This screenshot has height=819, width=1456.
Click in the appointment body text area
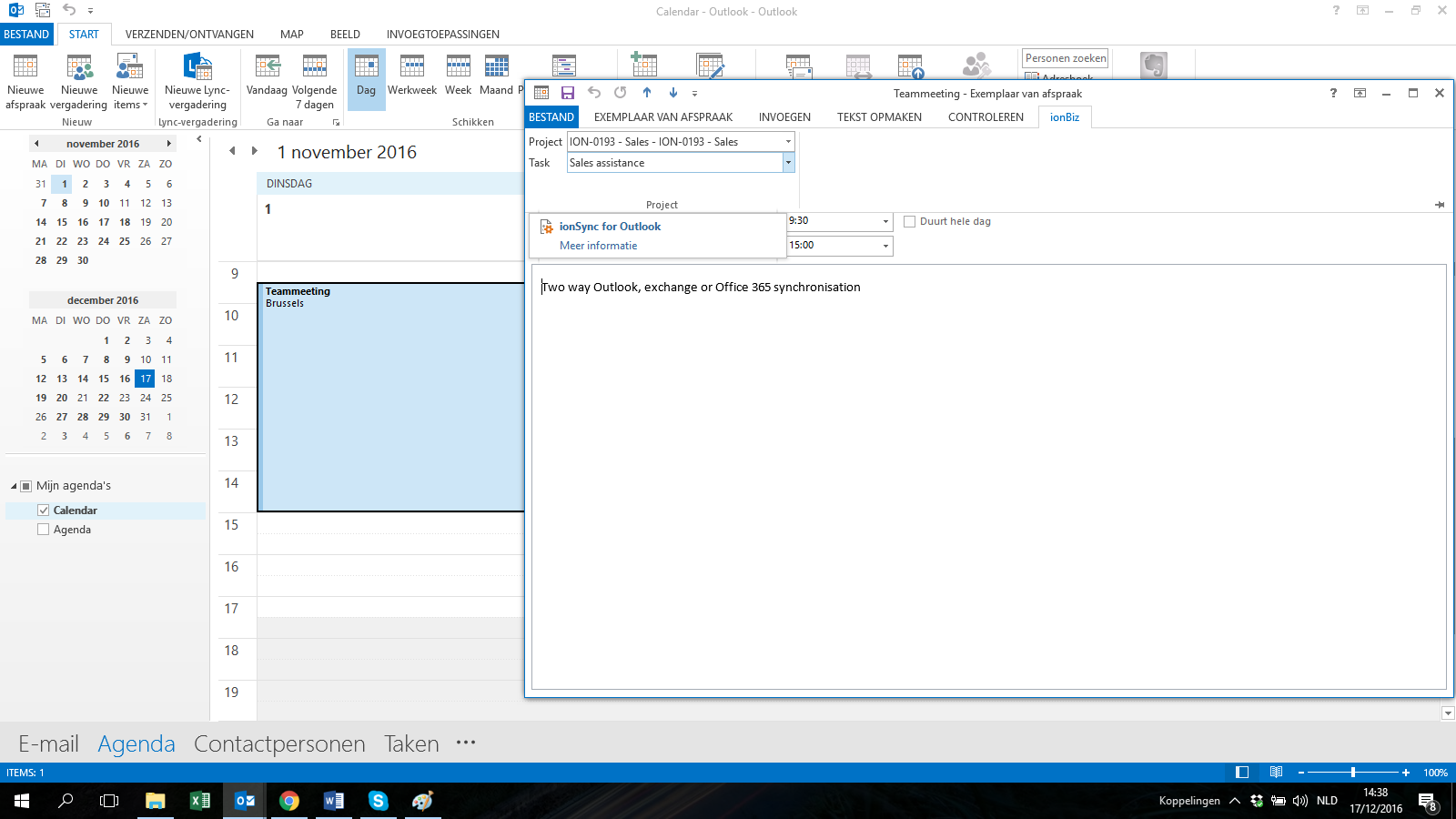point(988,476)
